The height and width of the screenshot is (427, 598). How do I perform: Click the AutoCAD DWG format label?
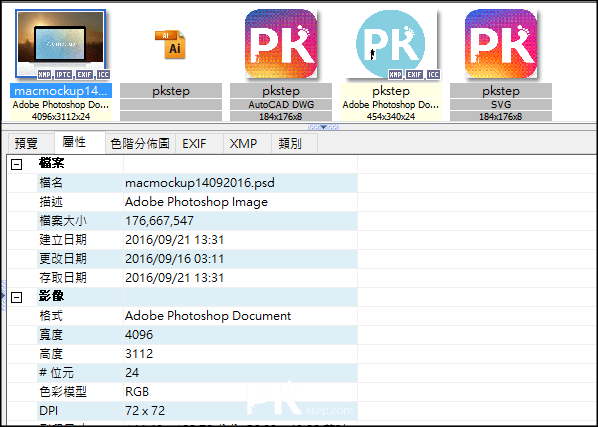pos(281,104)
